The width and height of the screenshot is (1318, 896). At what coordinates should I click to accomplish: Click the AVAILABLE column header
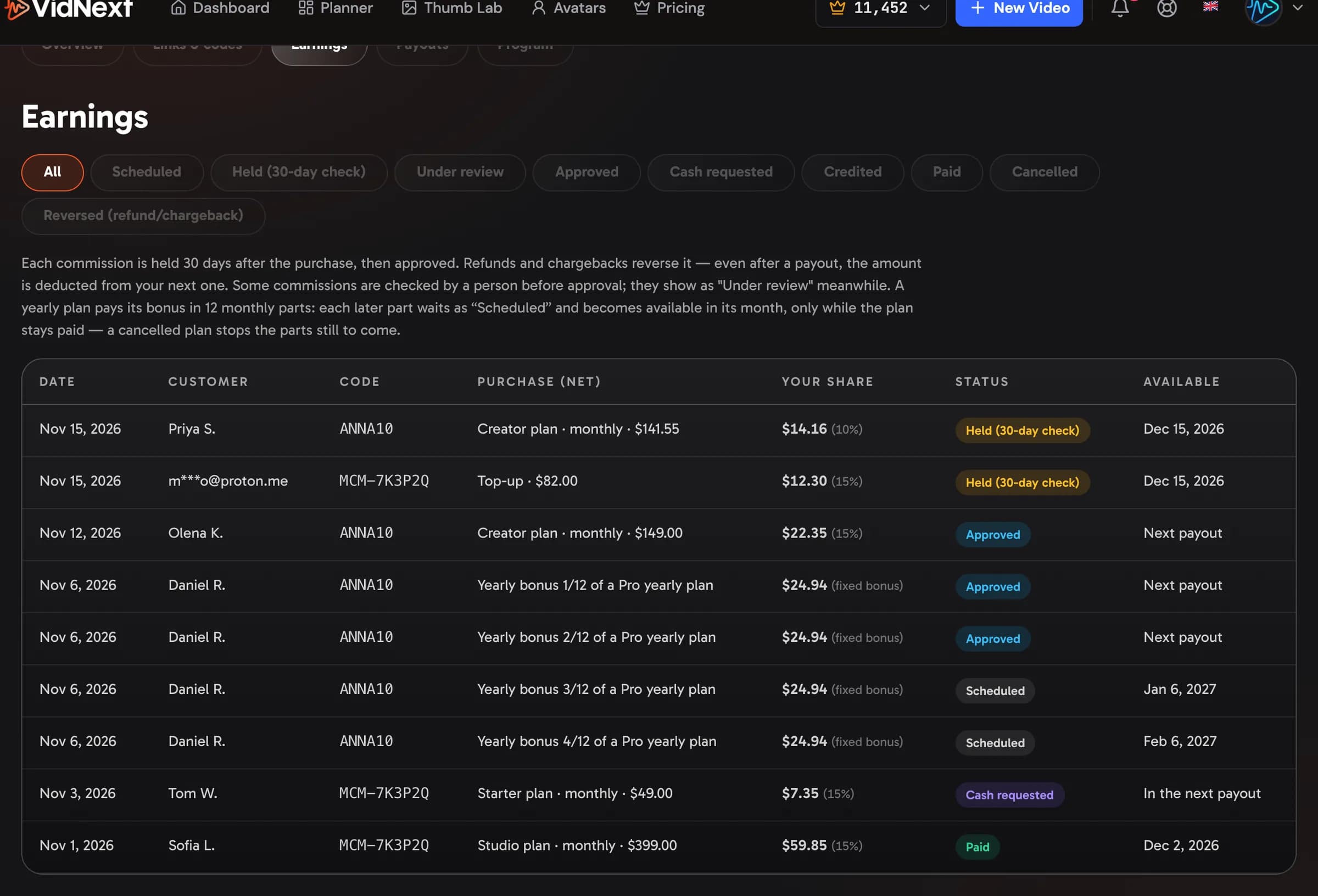click(x=1181, y=382)
